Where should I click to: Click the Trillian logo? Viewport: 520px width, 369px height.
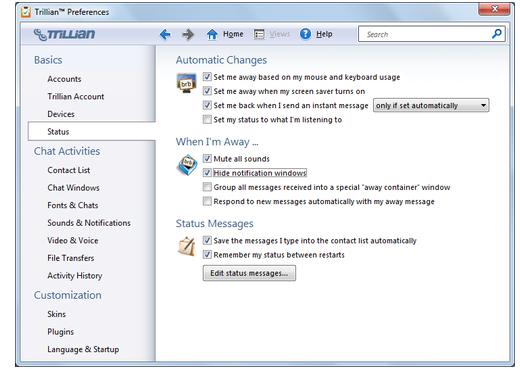click(x=64, y=34)
